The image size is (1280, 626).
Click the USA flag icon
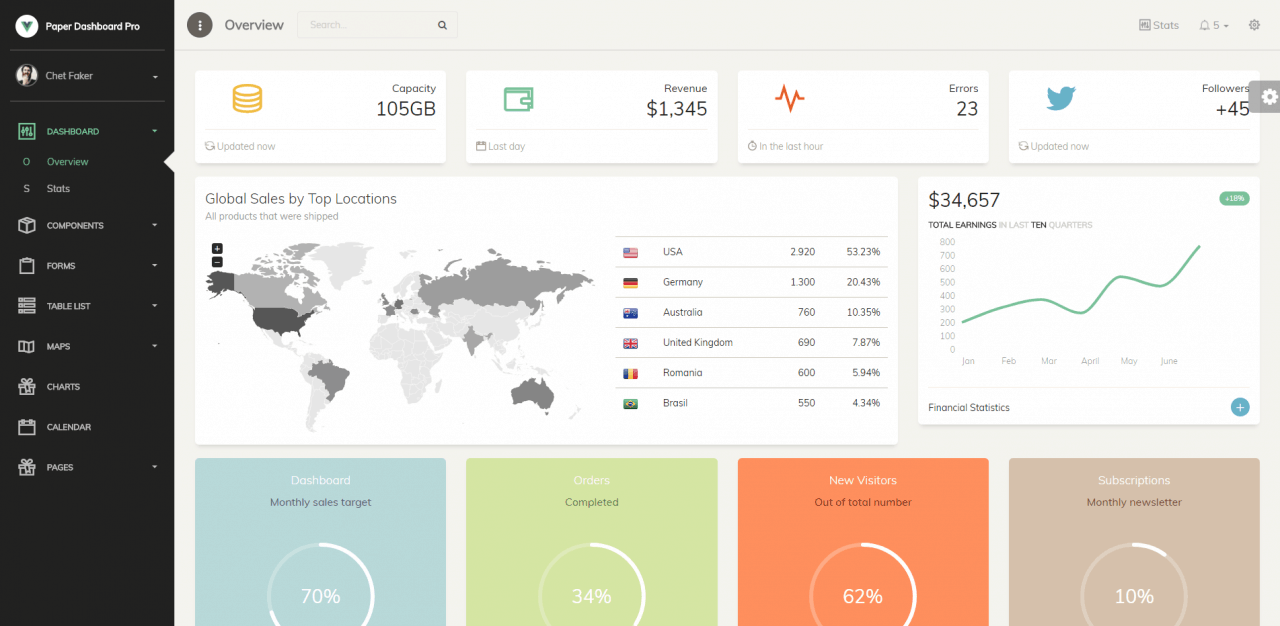[630, 252]
